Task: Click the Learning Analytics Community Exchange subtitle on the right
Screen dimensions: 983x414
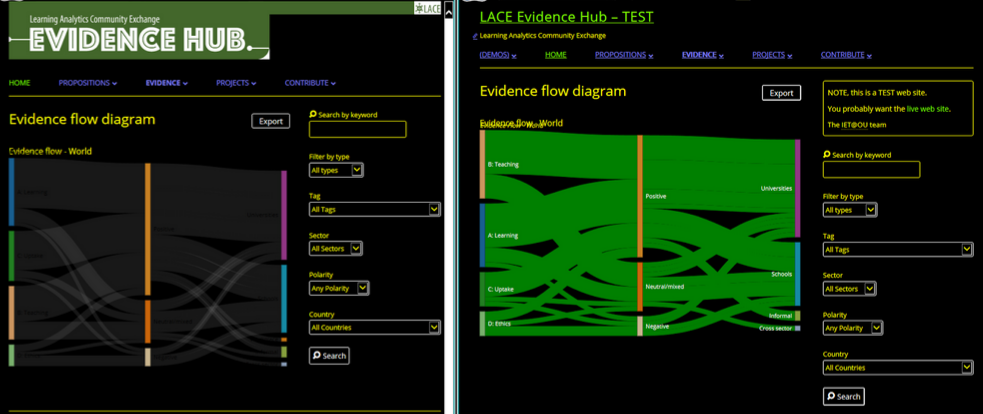Action: (x=543, y=36)
